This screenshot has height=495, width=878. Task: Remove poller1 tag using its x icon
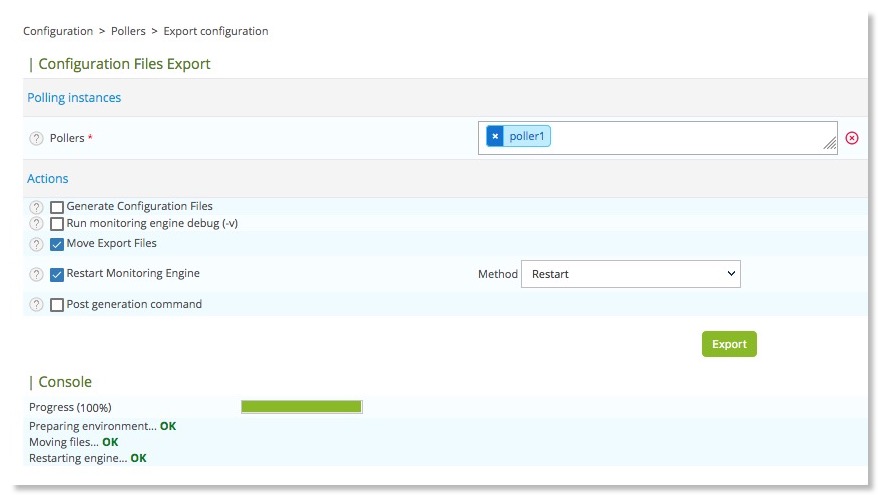point(495,137)
